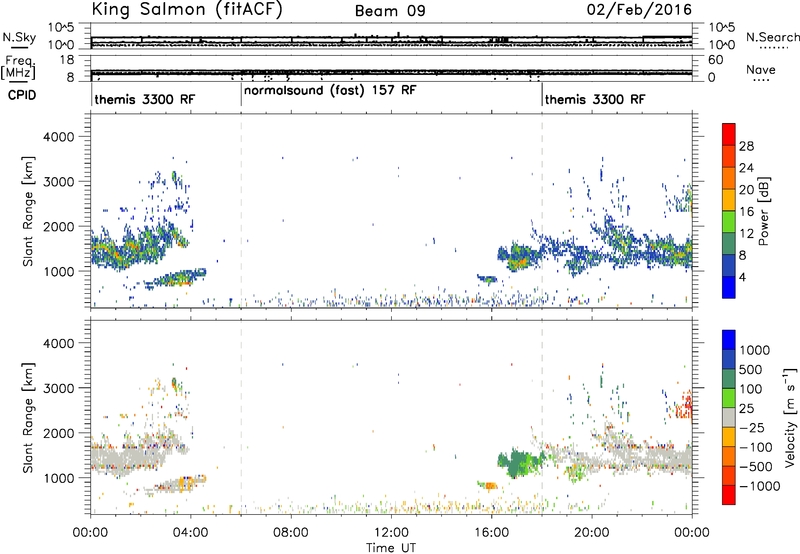This screenshot has height=554, width=800.
Task: Click the "4" label on the Power color bar
Action: point(743,278)
